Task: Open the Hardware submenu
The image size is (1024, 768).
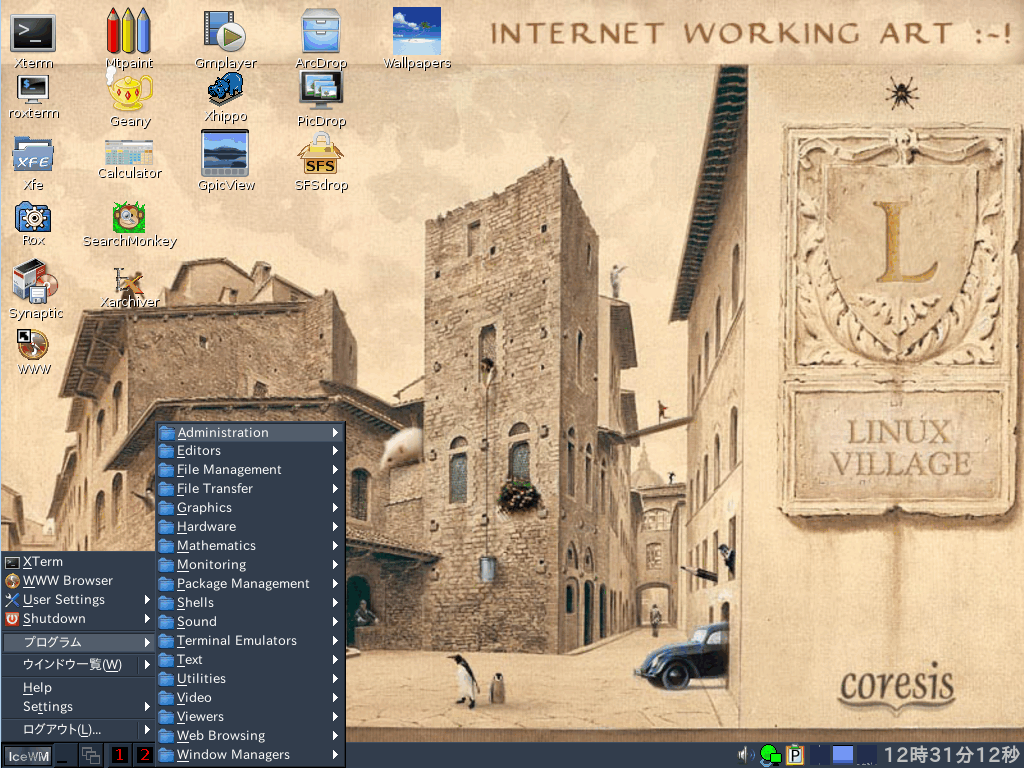Action: 250,526
